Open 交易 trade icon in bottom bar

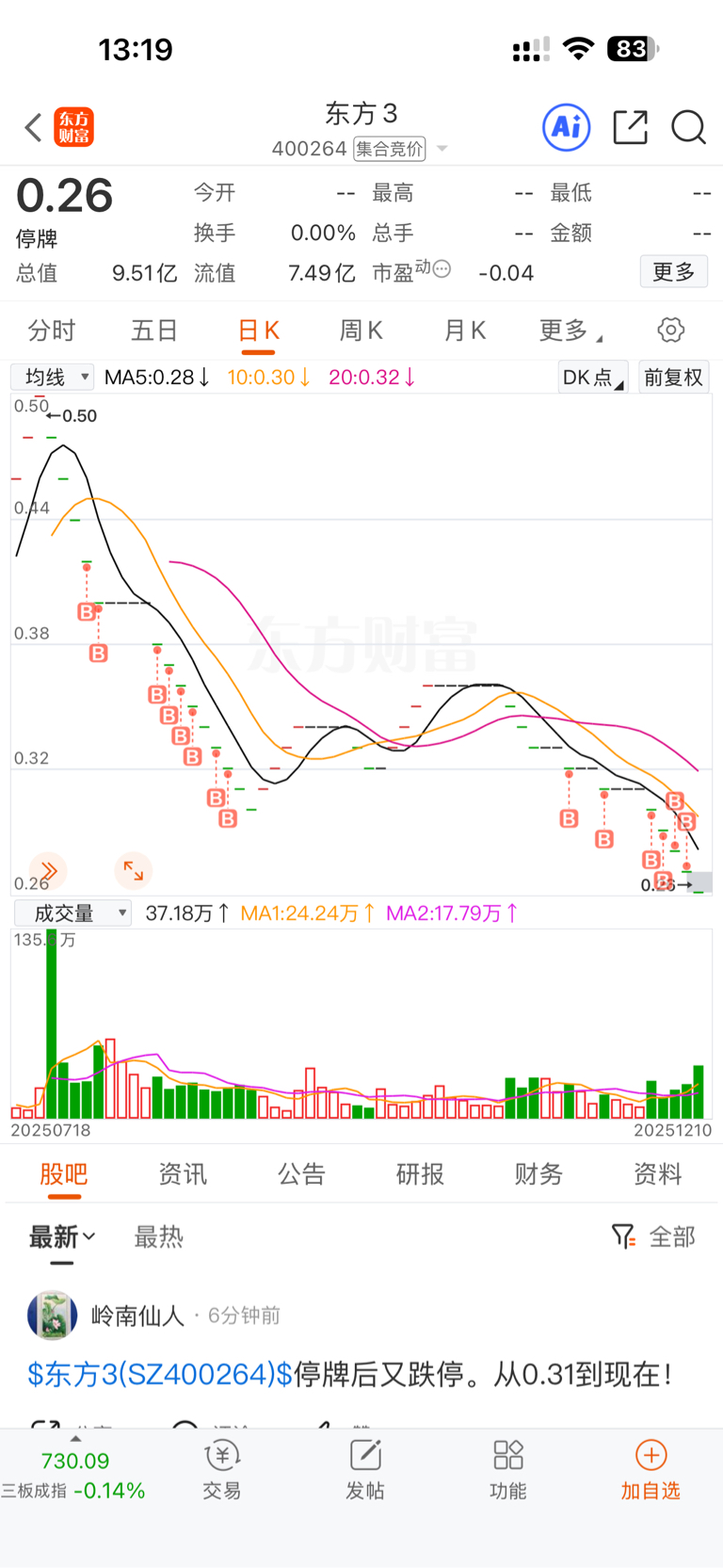coord(222,1456)
